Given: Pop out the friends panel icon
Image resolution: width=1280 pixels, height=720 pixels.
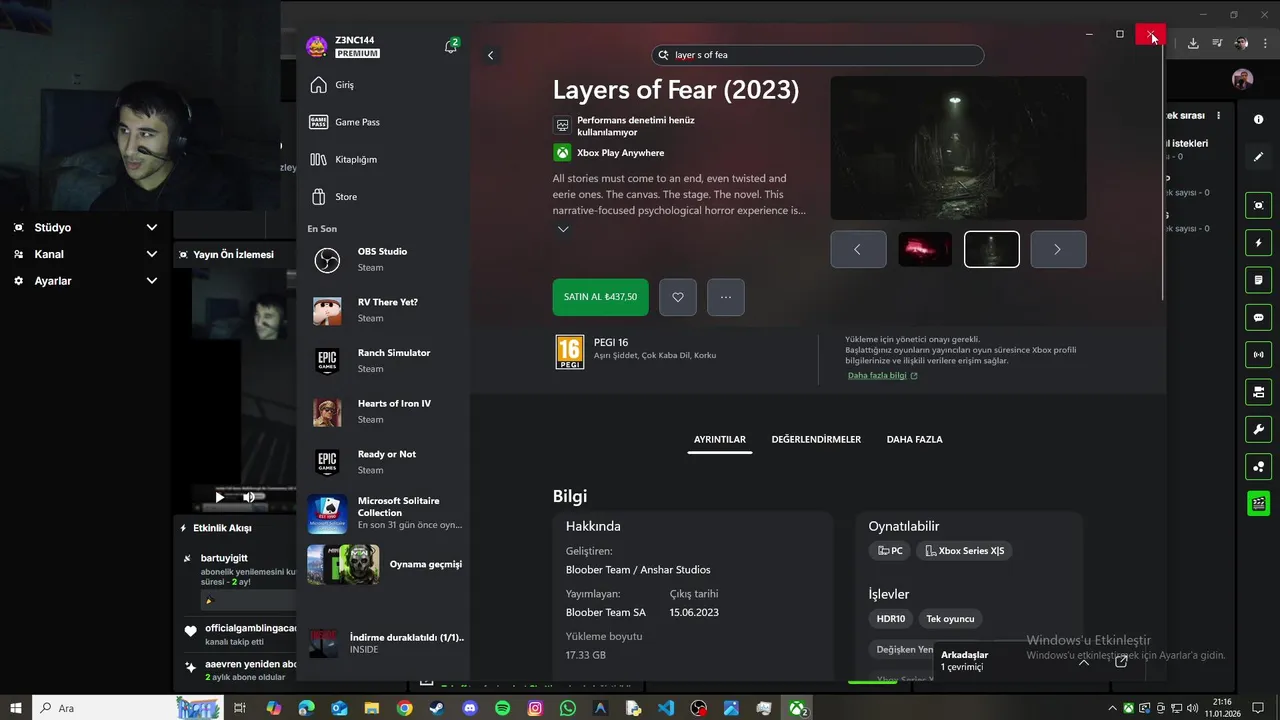Looking at the screenshot, I should 1121,661.
